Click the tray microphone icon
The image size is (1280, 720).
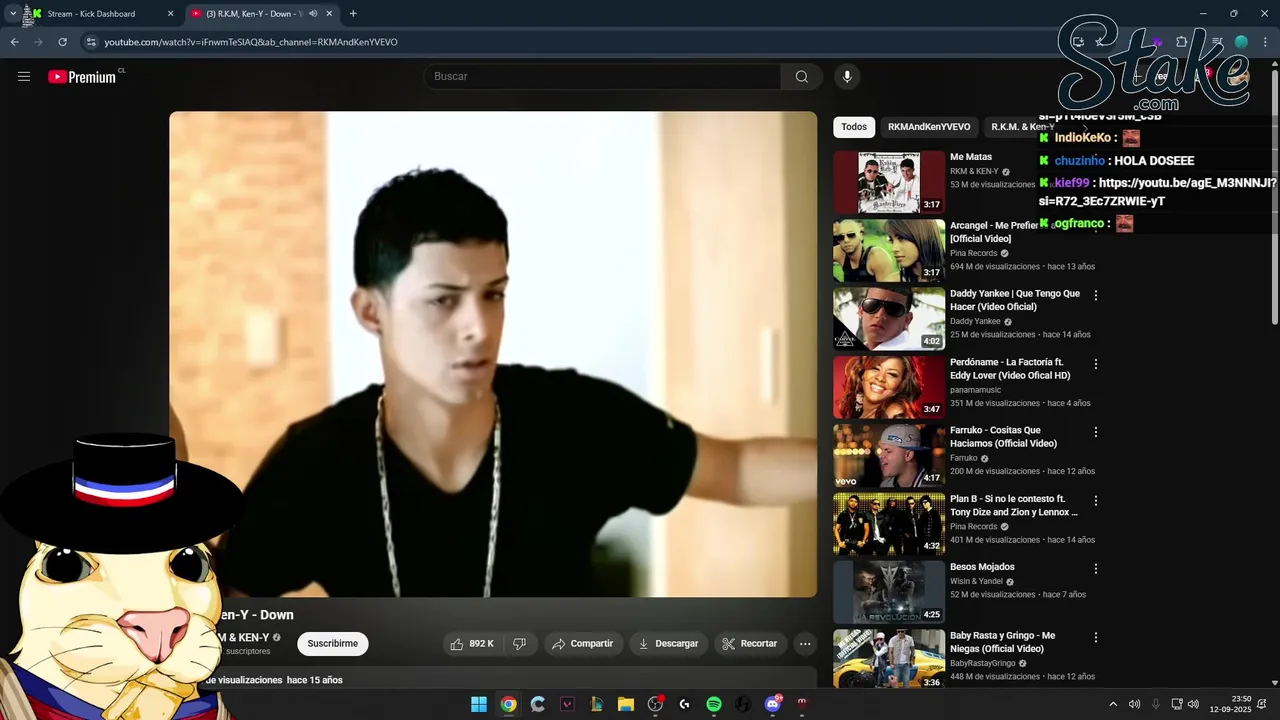[x=1156, y=704]
